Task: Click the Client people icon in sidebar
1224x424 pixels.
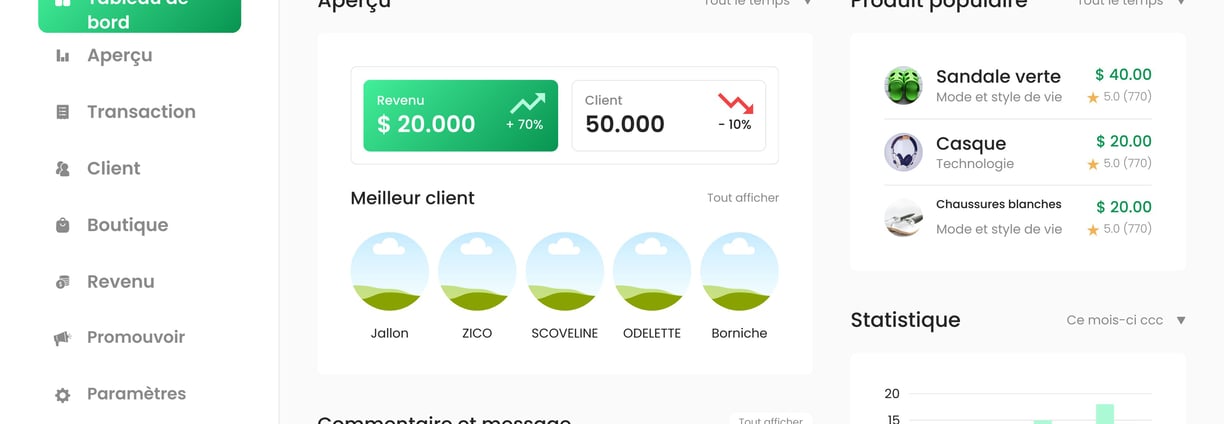Action: click(x=63, y=169)
